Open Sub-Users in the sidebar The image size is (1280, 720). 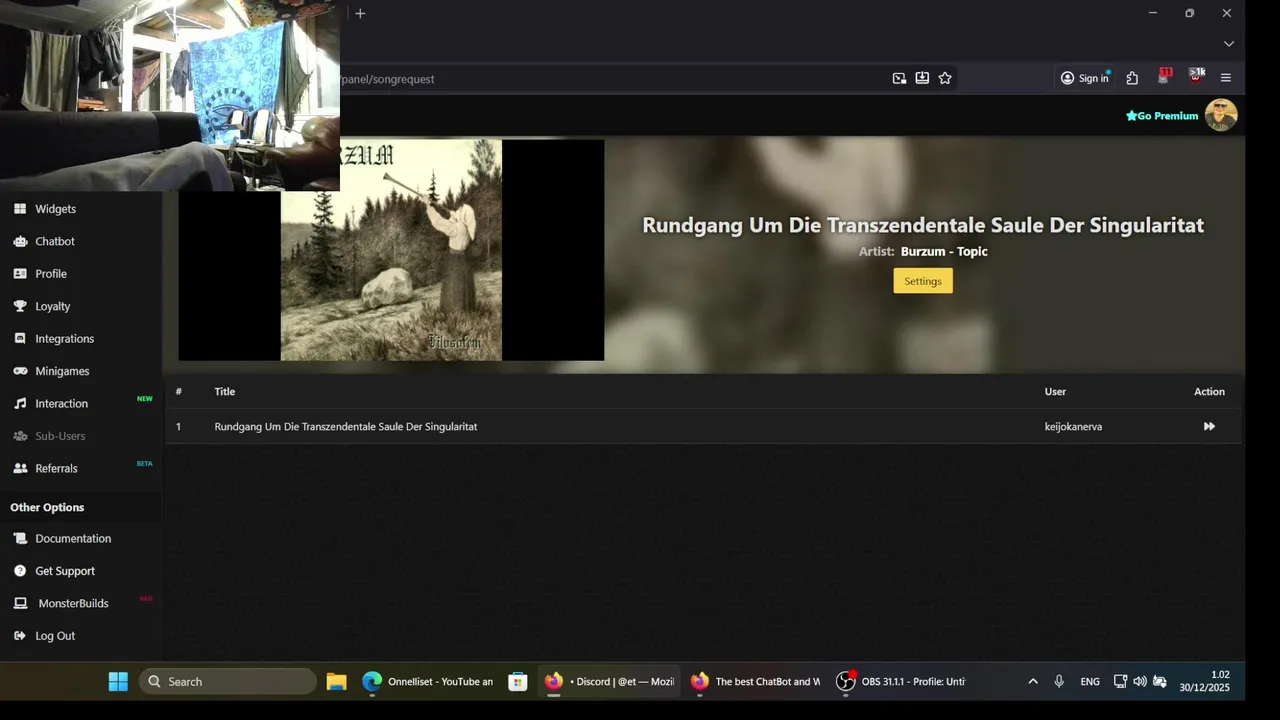(60, 436)
